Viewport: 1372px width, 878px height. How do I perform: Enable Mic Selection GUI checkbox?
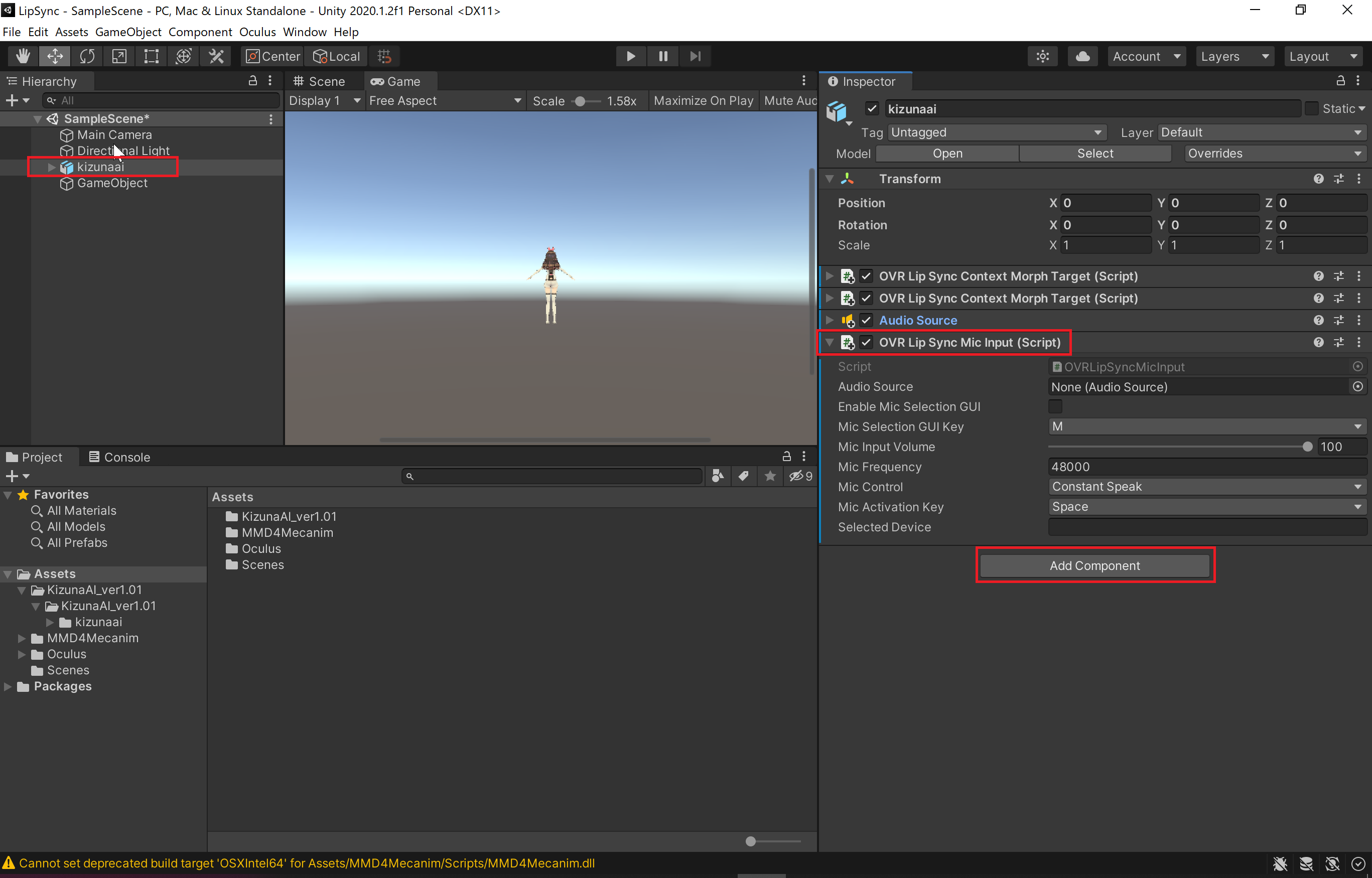(x=1055, y=406)
